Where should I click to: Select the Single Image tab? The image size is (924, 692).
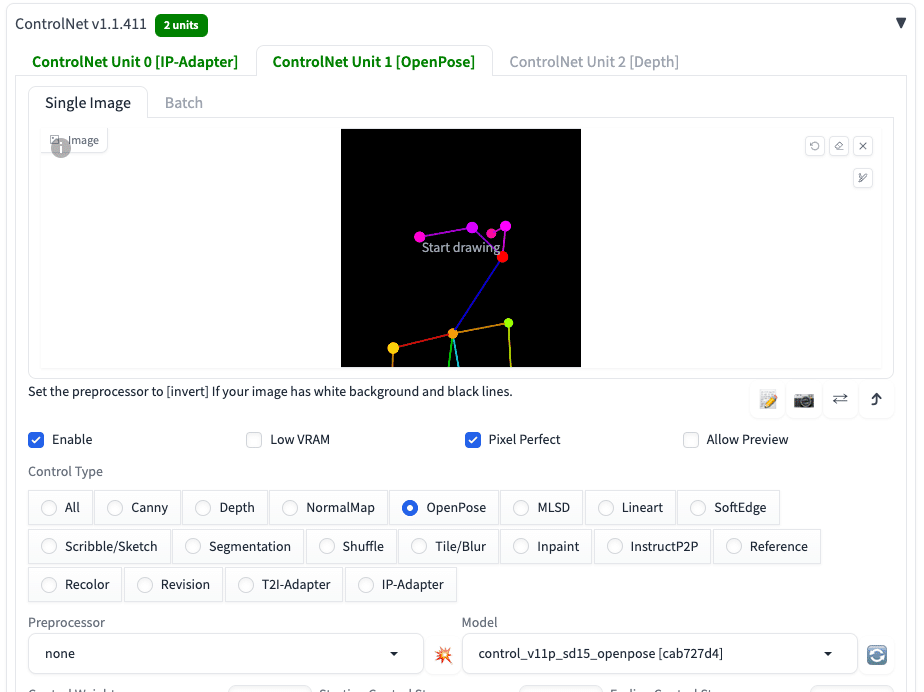(x=88, y=103)
